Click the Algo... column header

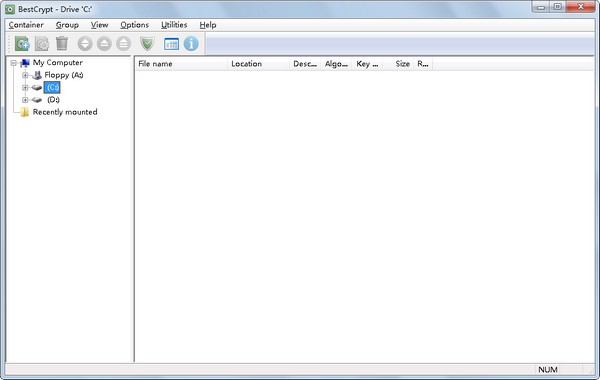(337, 64)
